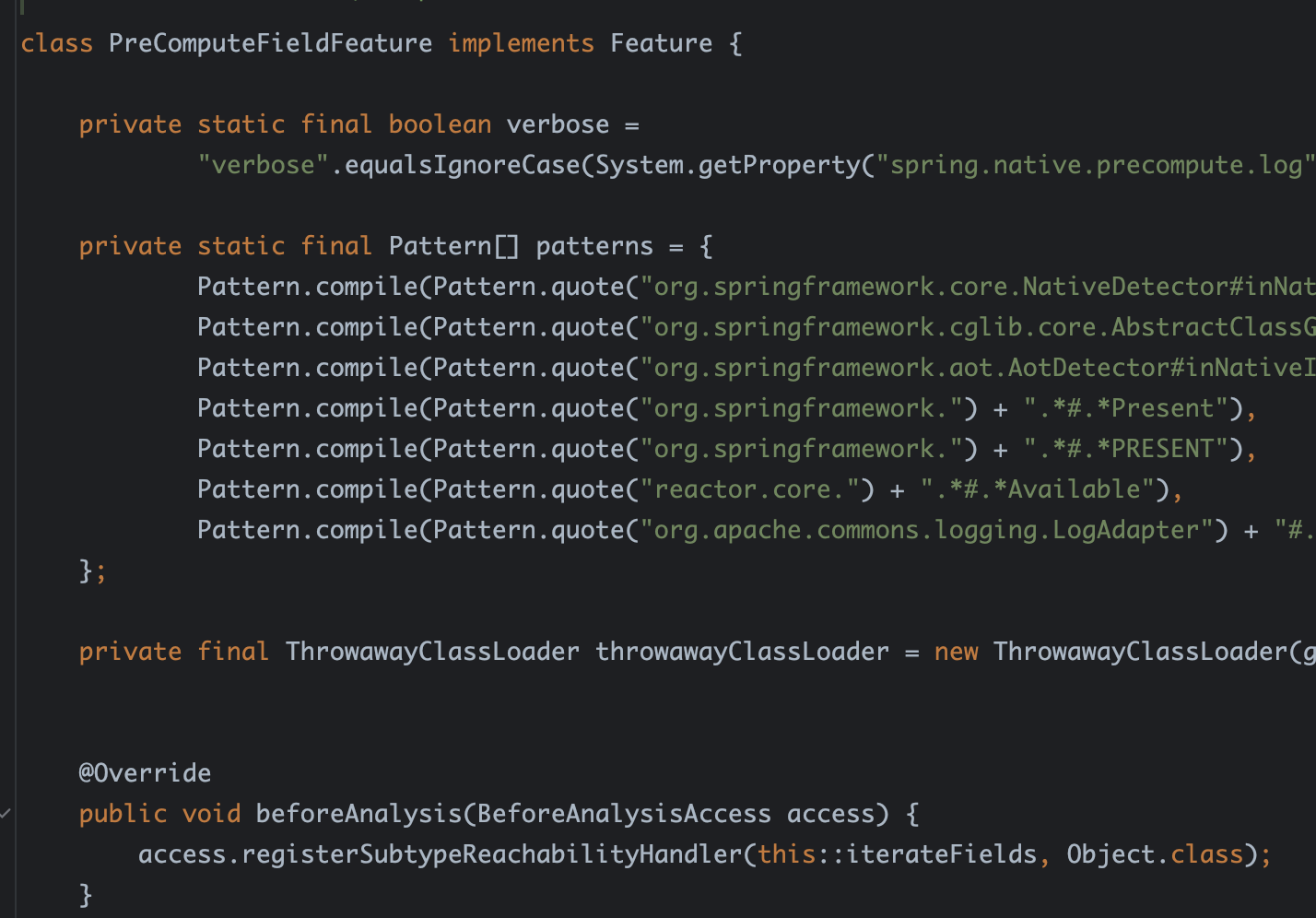Click the cglib.core.AbstractClassG string literal
Image resolution: width=1316 pixels, height=918 pixels.
978,327
